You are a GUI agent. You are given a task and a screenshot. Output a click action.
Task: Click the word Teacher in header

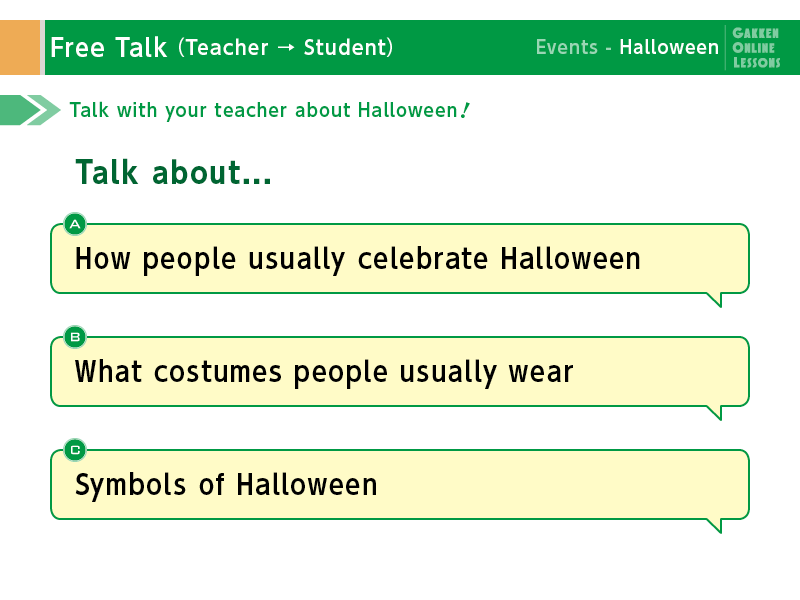point(227,47)
